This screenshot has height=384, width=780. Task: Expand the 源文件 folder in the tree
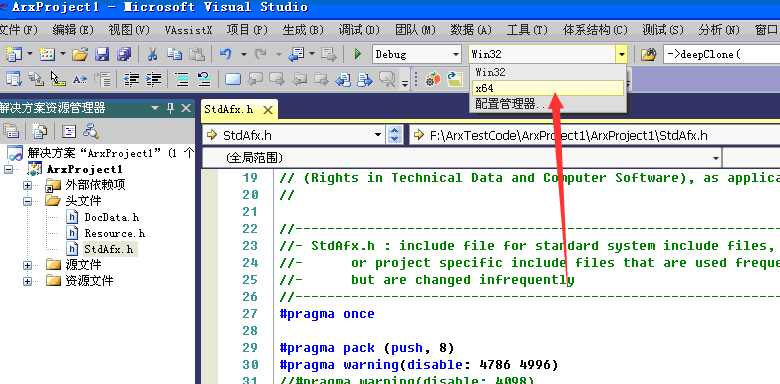(x=27, y=265)
